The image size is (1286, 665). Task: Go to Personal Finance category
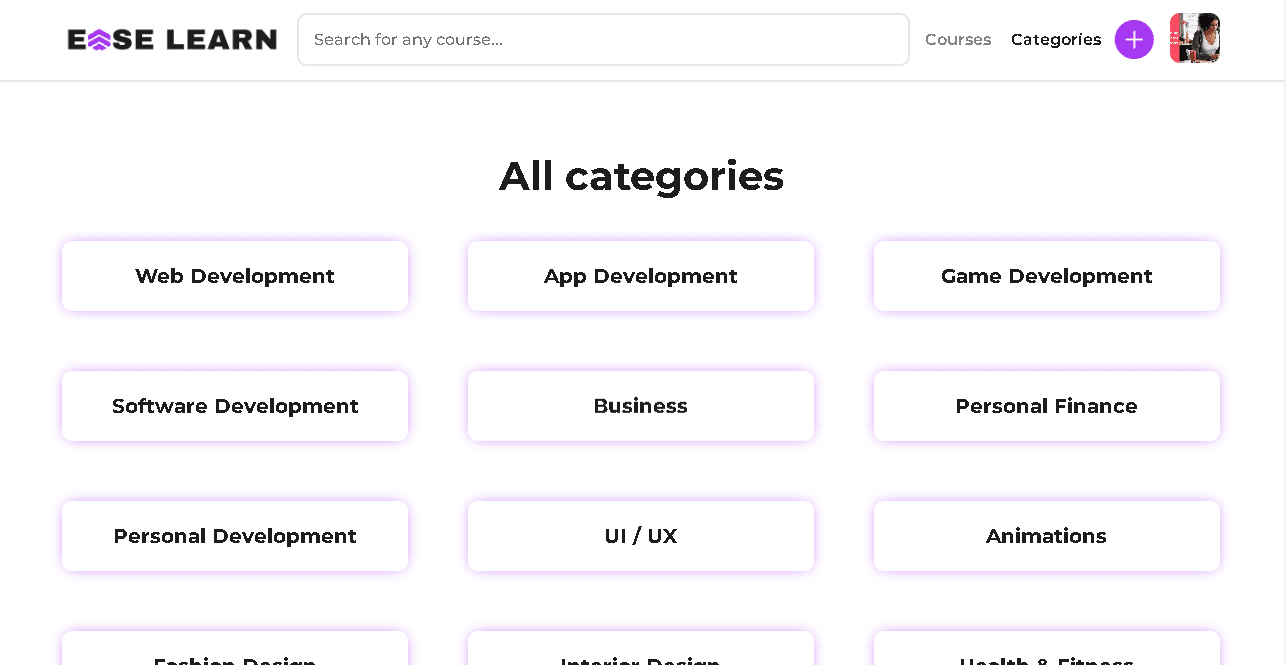(1047, 406)
